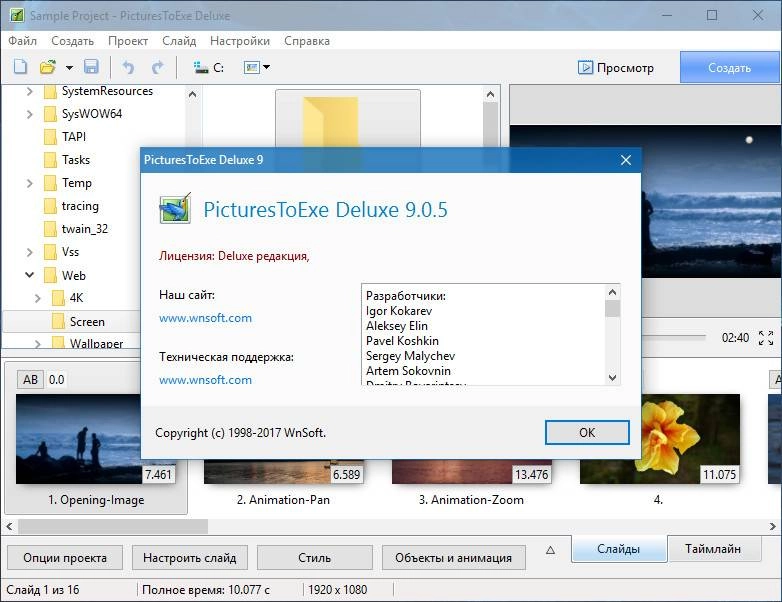This screenshot has height=602, width=782.
Task: Select the TAPI folder in tree
Action: [74, 137]
